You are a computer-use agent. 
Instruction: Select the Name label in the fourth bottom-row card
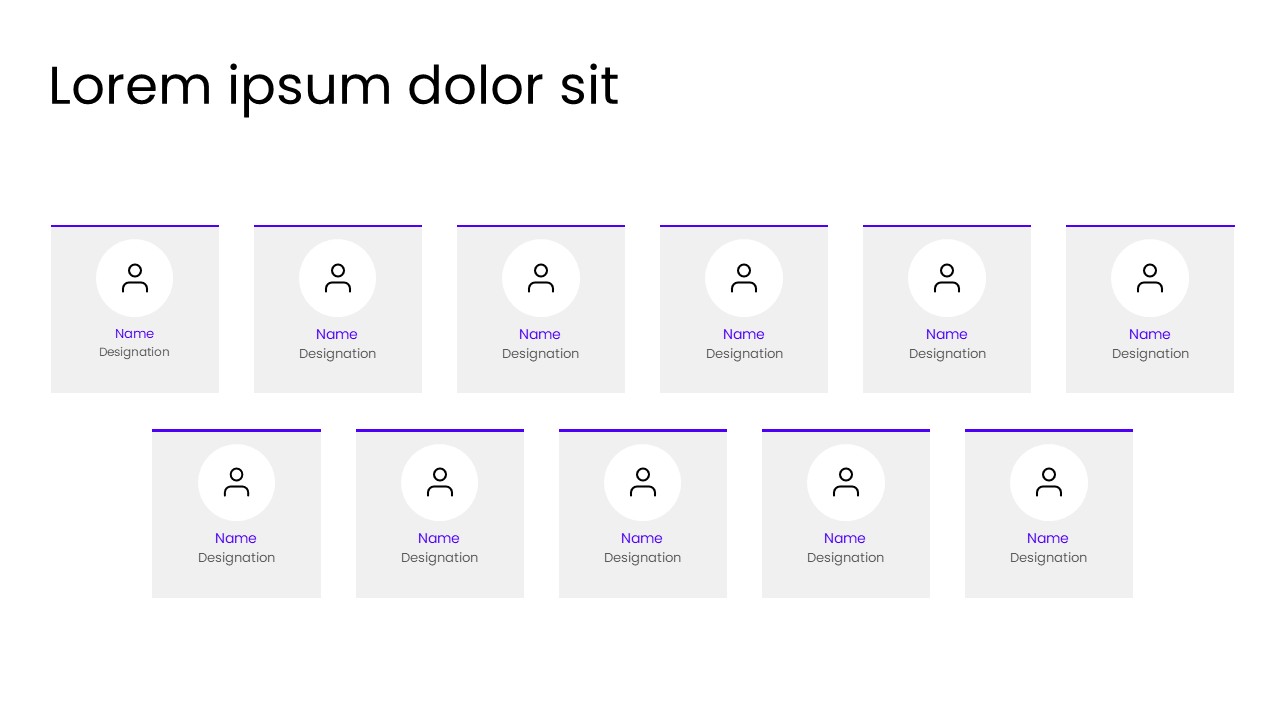tap(845, 538)
